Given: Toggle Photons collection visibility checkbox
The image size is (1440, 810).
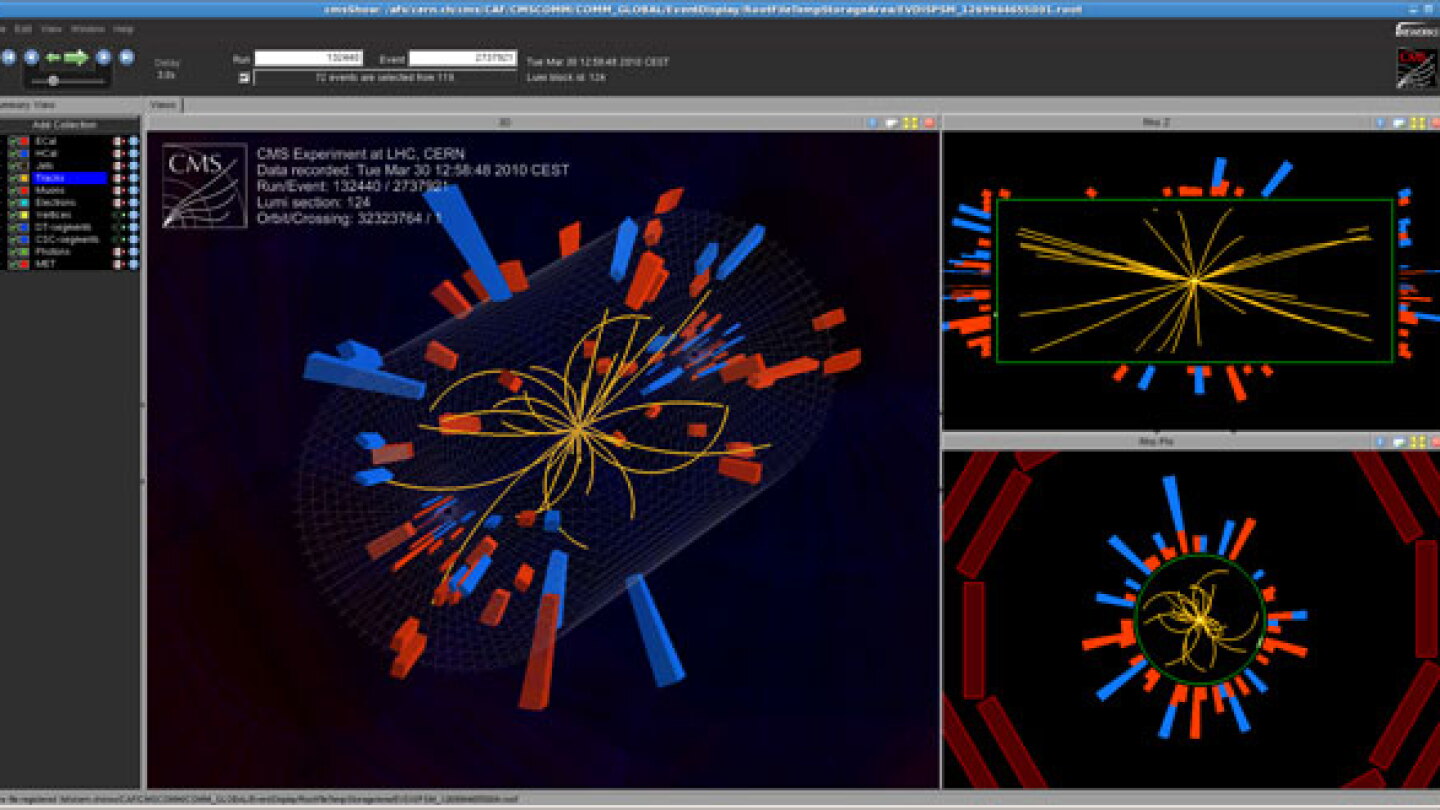Looking at the screenshot, I should (12, 252).
